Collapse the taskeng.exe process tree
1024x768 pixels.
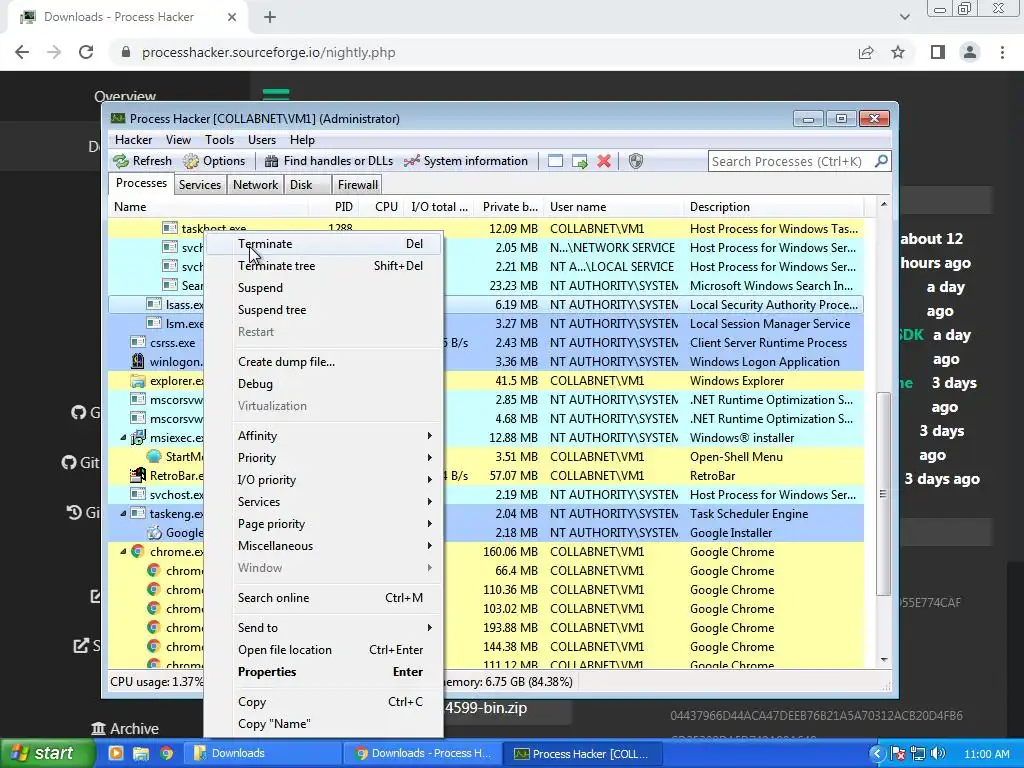click(123, 513)
